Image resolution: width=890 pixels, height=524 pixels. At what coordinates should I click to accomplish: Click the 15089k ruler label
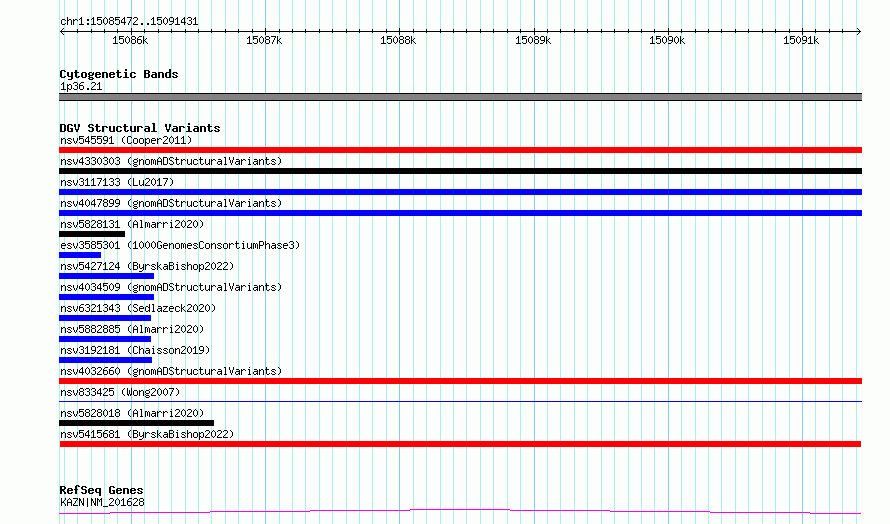pyautogui.click(x=533, y=40)
